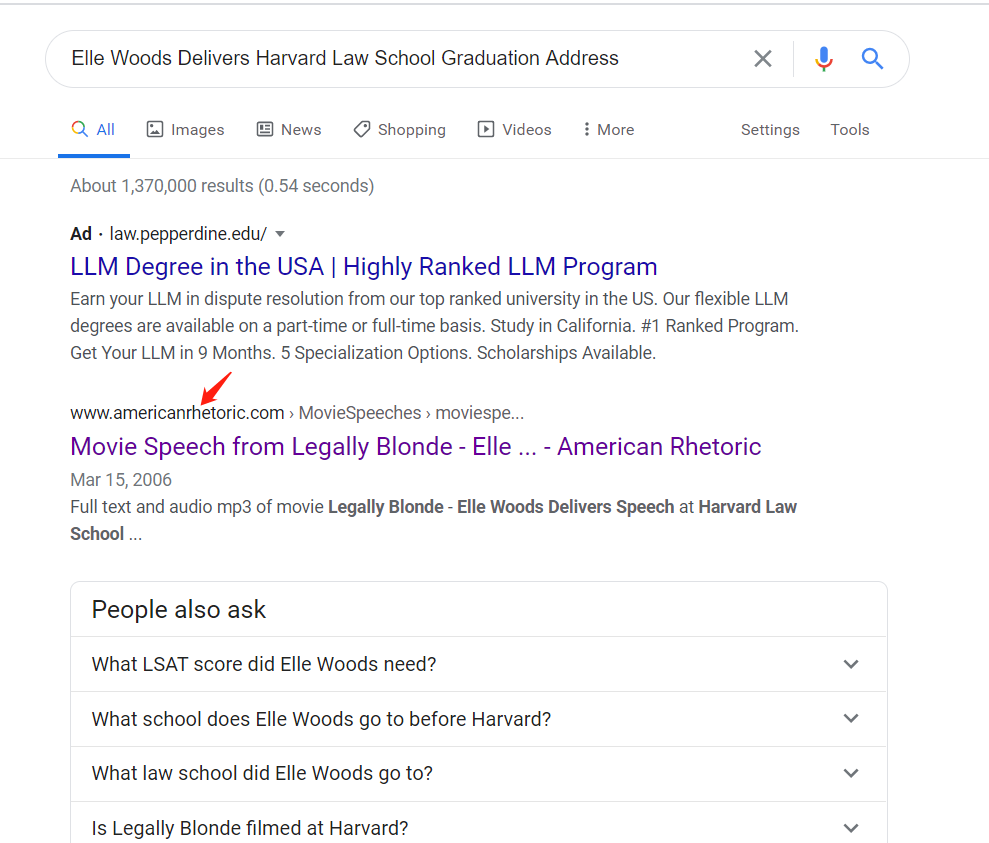Open the All results tab
This screenshot has width=989, height=843.
(93, 129)
